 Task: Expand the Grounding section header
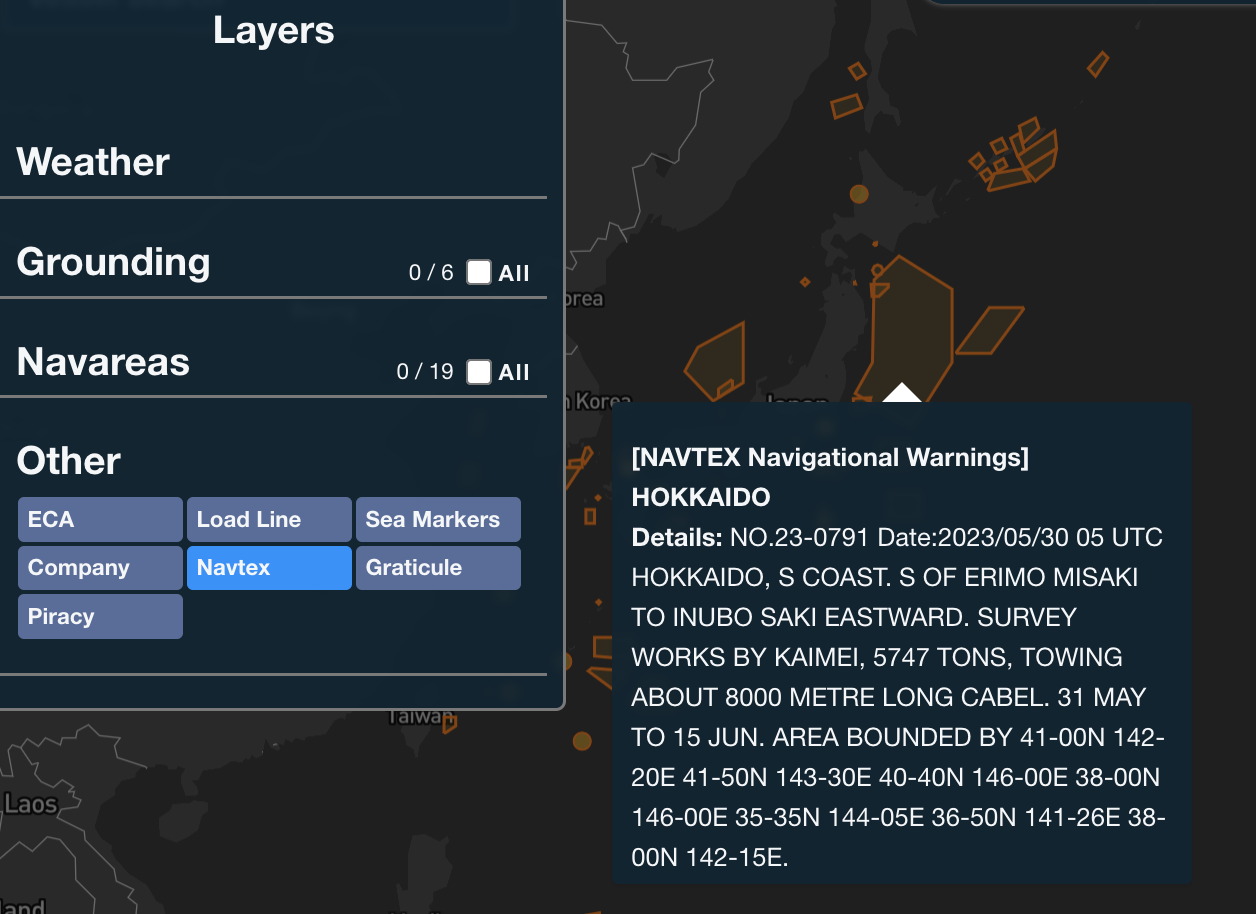tap(113, 262)
